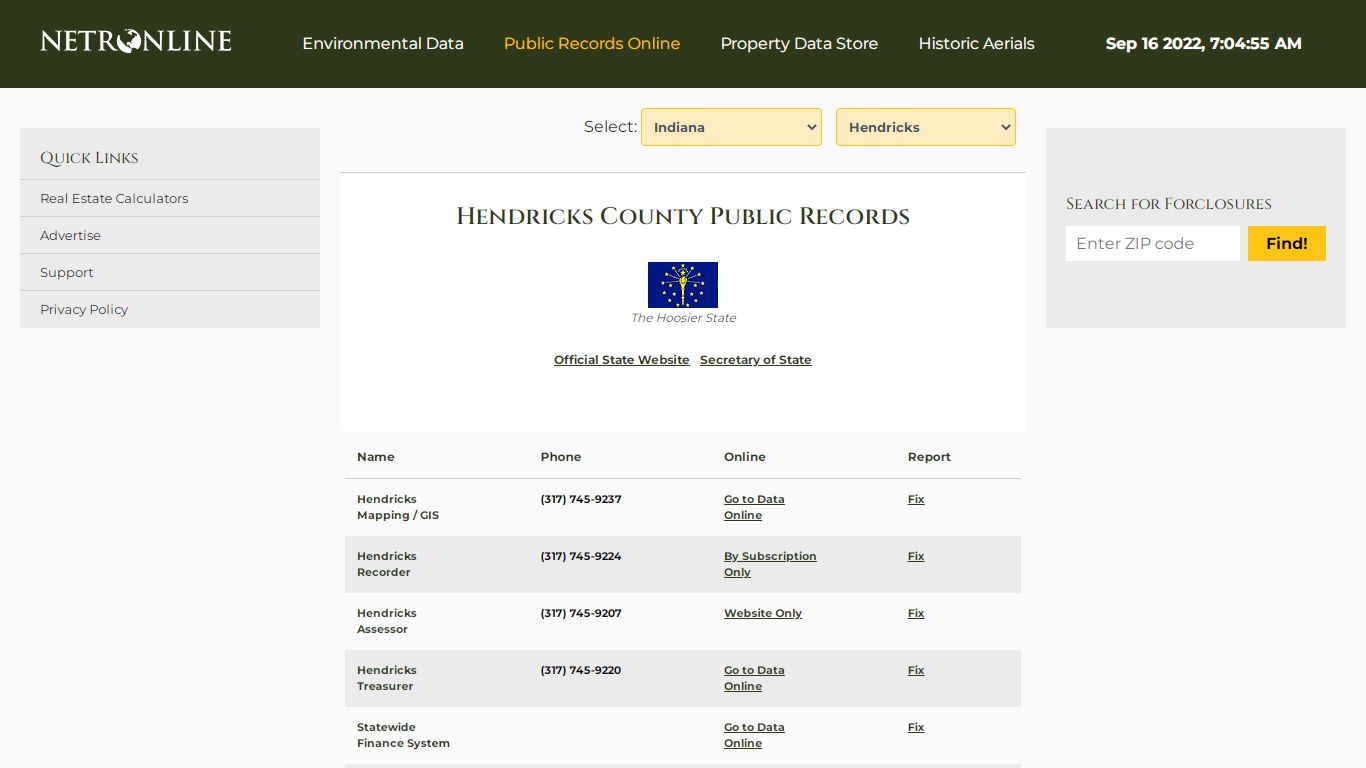Screen dimensions: 1366x768
Task: Click the date and time display
Action: (x=1204, y=43)
